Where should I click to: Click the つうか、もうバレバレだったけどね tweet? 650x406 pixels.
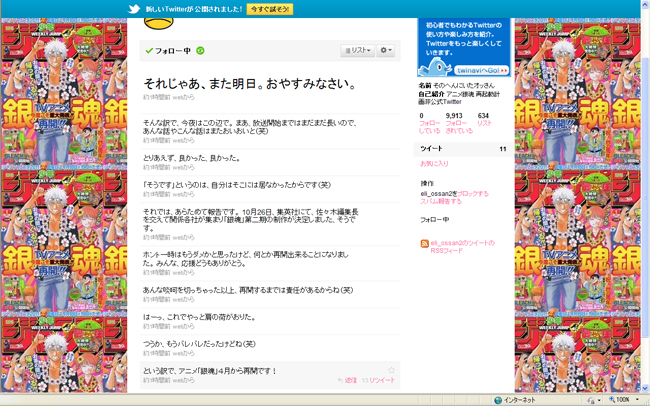pyautogui.click(x=199, y=344)
